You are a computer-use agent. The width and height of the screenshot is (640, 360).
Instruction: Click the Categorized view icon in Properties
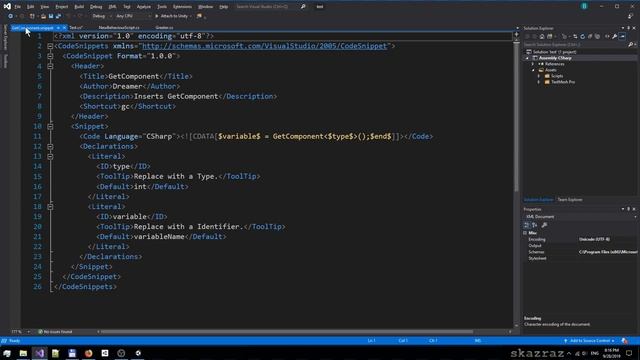pyautogui.click(x=527, y=225)
